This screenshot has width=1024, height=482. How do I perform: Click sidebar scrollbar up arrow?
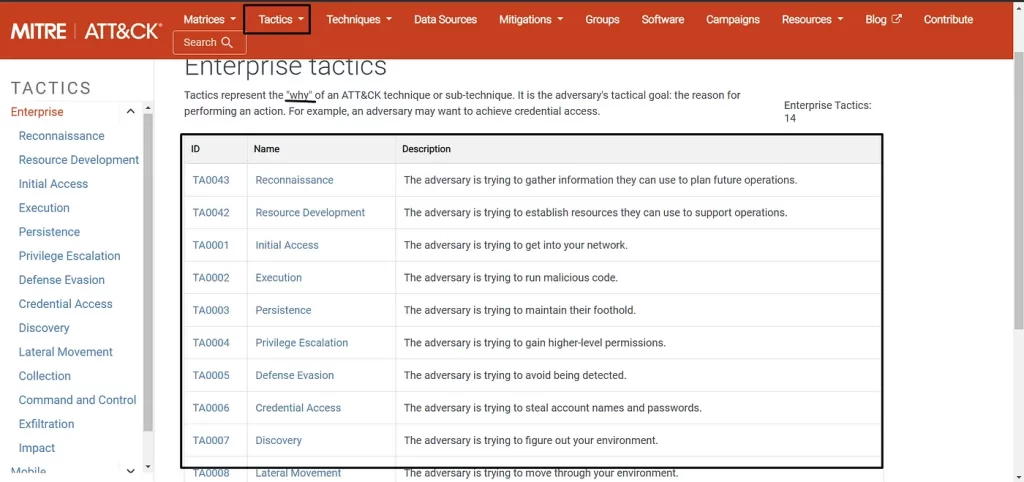pyautogui.click(x=148, y=107)
